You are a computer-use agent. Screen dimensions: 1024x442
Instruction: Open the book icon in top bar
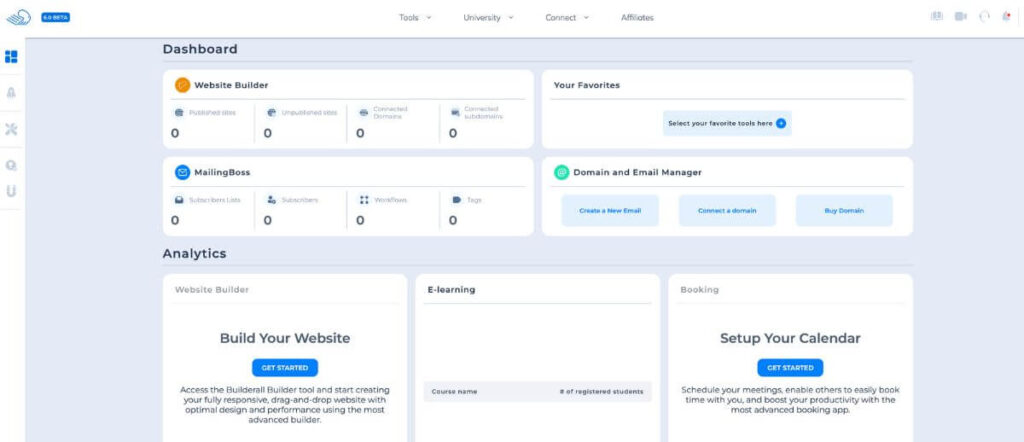(x=937, y=17)
